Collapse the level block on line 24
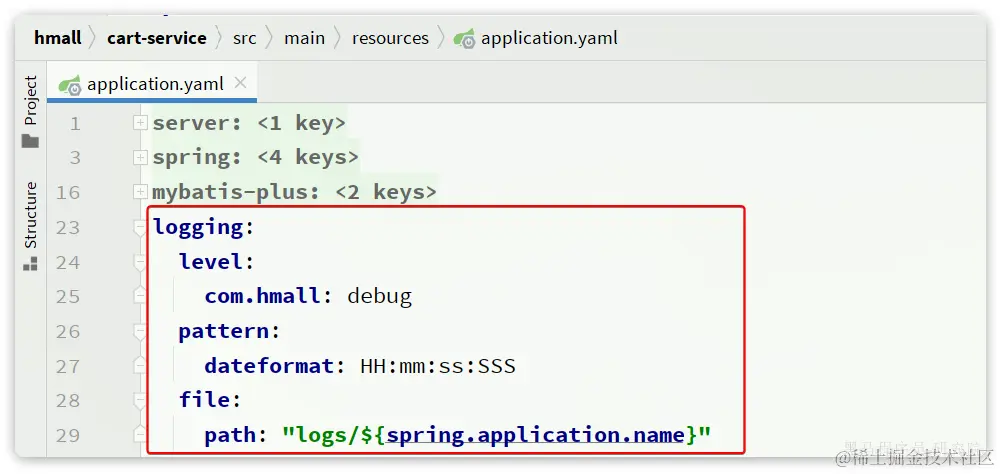1001x474 pixels. pos(140,262)
